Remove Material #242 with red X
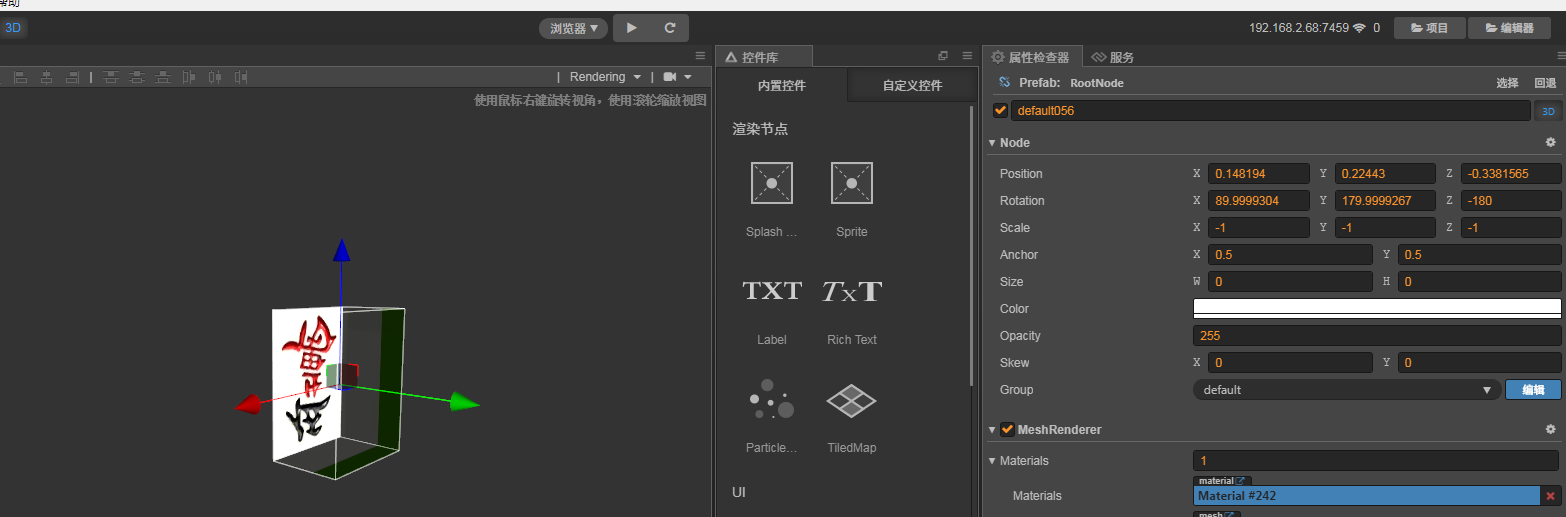Viewport: 1566px width, 517px height. point(1550,496)
